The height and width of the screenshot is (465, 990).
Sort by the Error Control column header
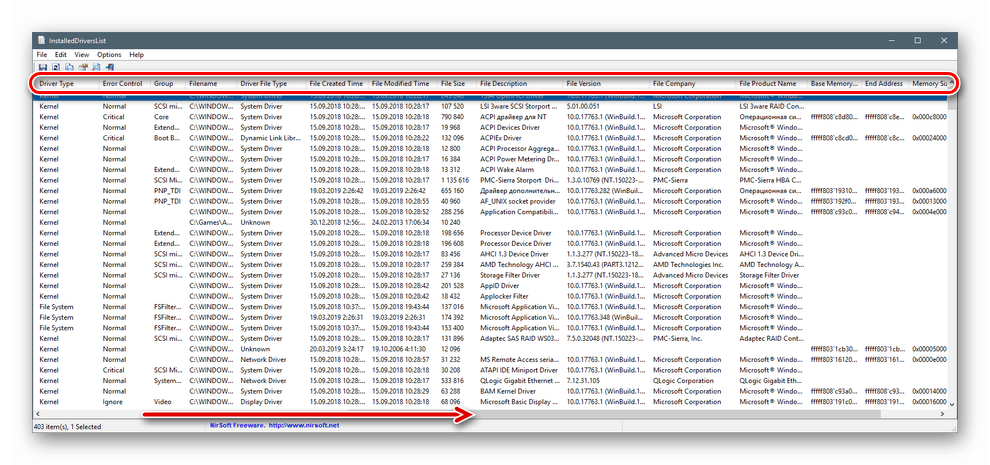coord(124,83)
